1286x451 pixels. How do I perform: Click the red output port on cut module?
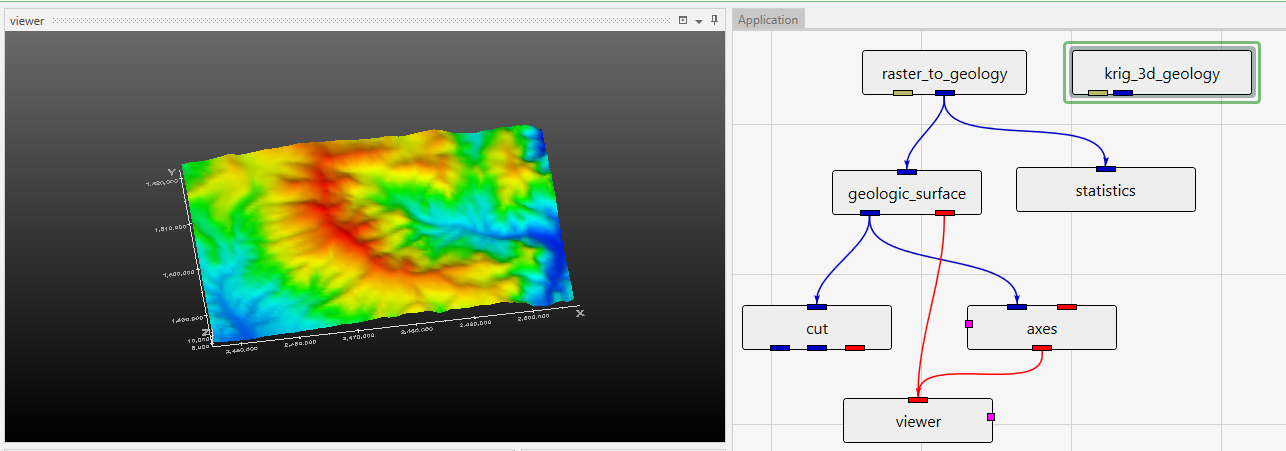pyautogui.click(x=854, y=348)
